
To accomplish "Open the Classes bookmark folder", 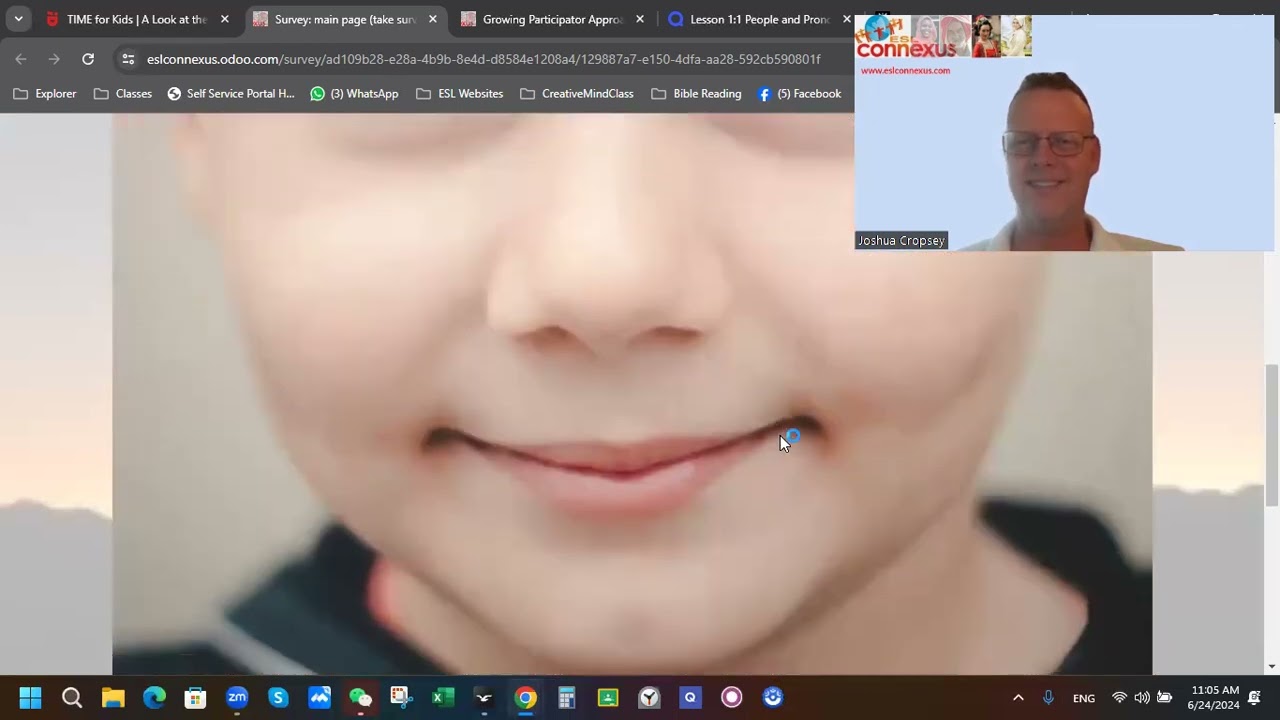I will [122, 94].
